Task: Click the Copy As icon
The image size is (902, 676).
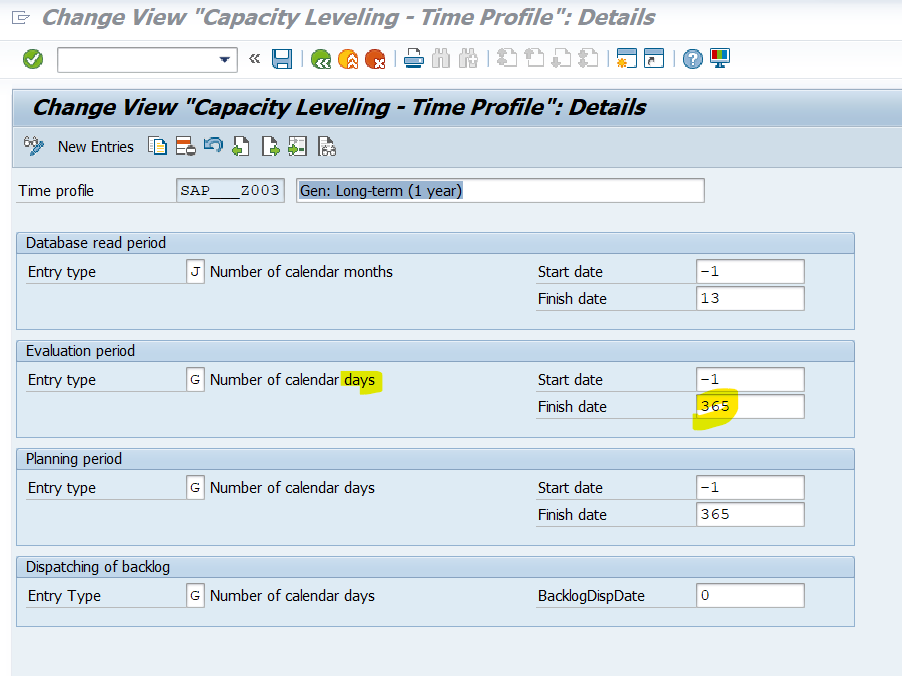Action: point(158,146)
